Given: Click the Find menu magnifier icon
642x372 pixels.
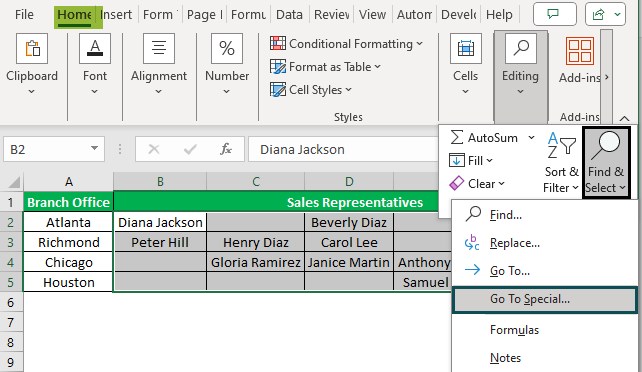Looking at the screenshot, I should (x=473, y=214).
